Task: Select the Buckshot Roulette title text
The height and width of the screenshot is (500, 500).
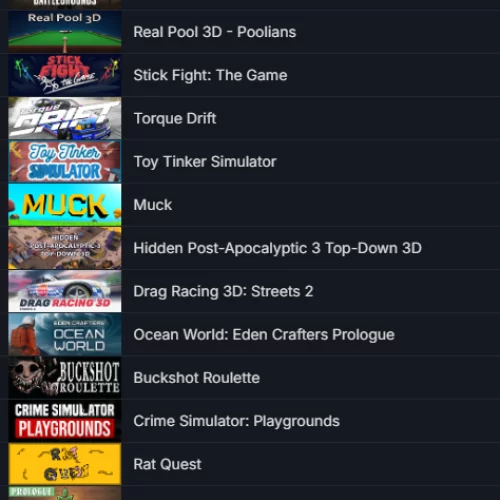Action: pos(197,378)
